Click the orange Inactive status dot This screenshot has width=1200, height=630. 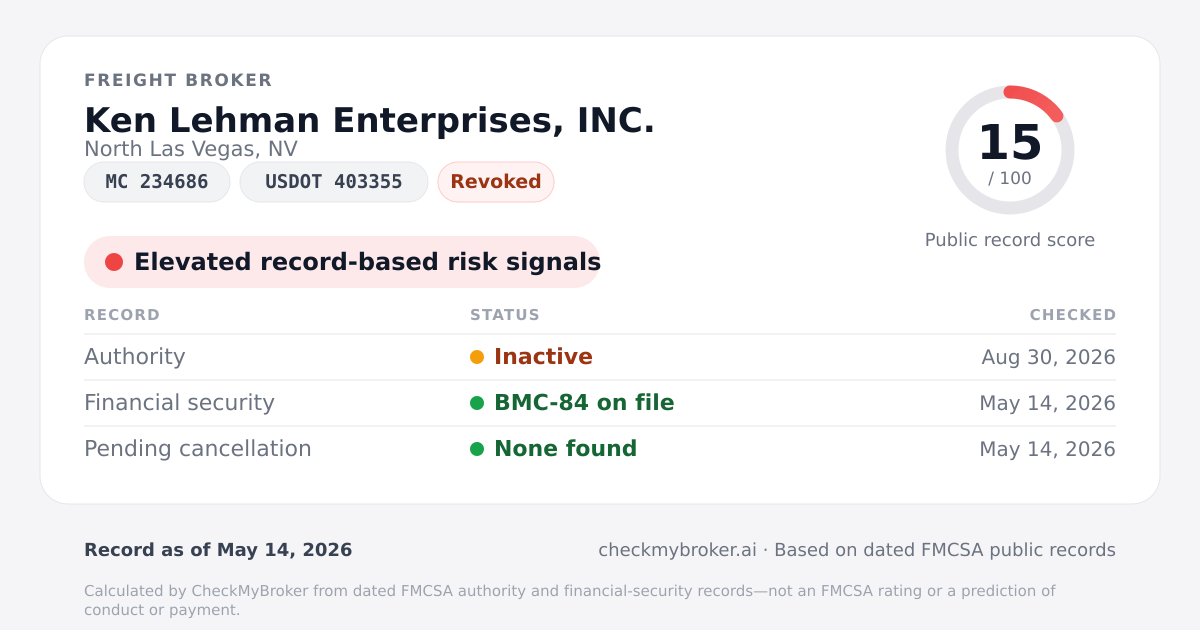point(477,357)
